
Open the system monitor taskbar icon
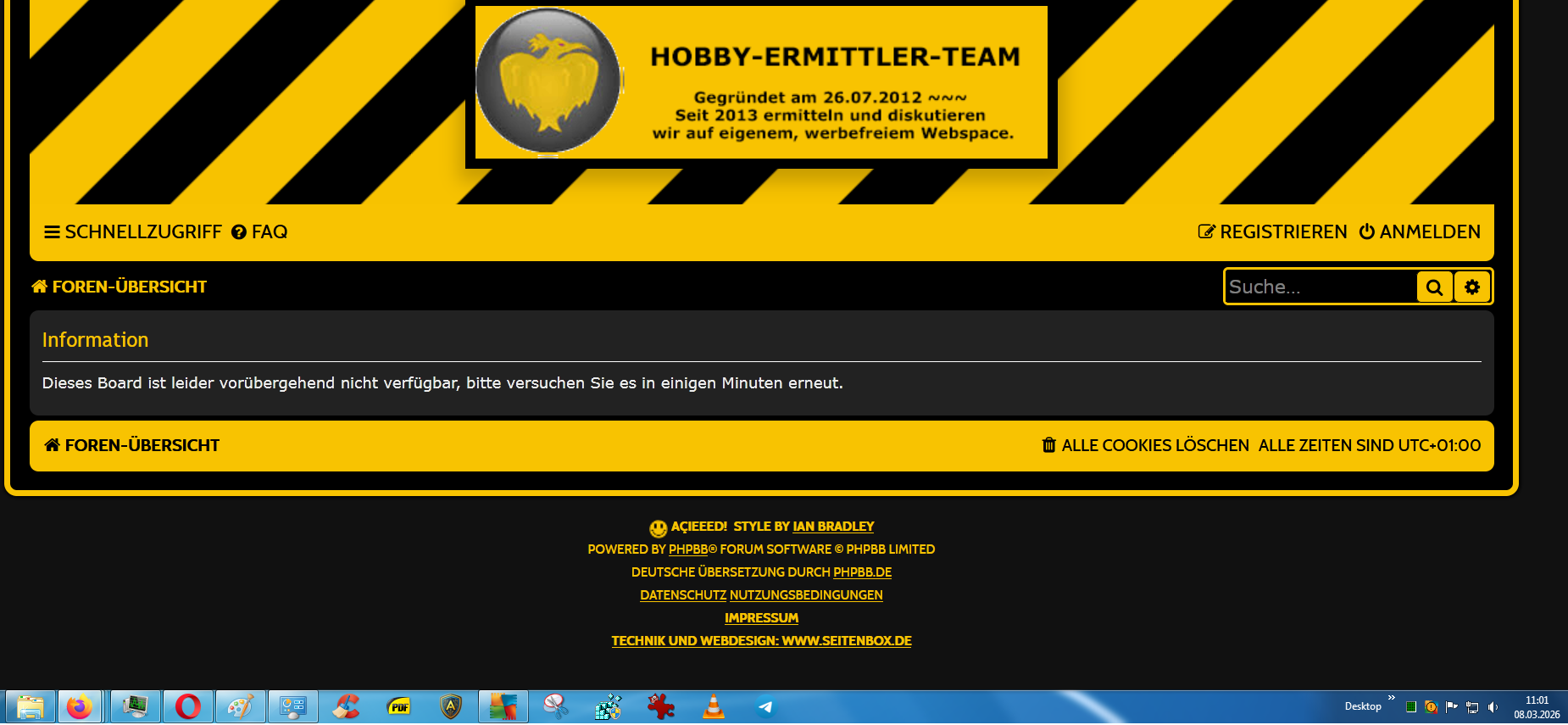[136, 707]
